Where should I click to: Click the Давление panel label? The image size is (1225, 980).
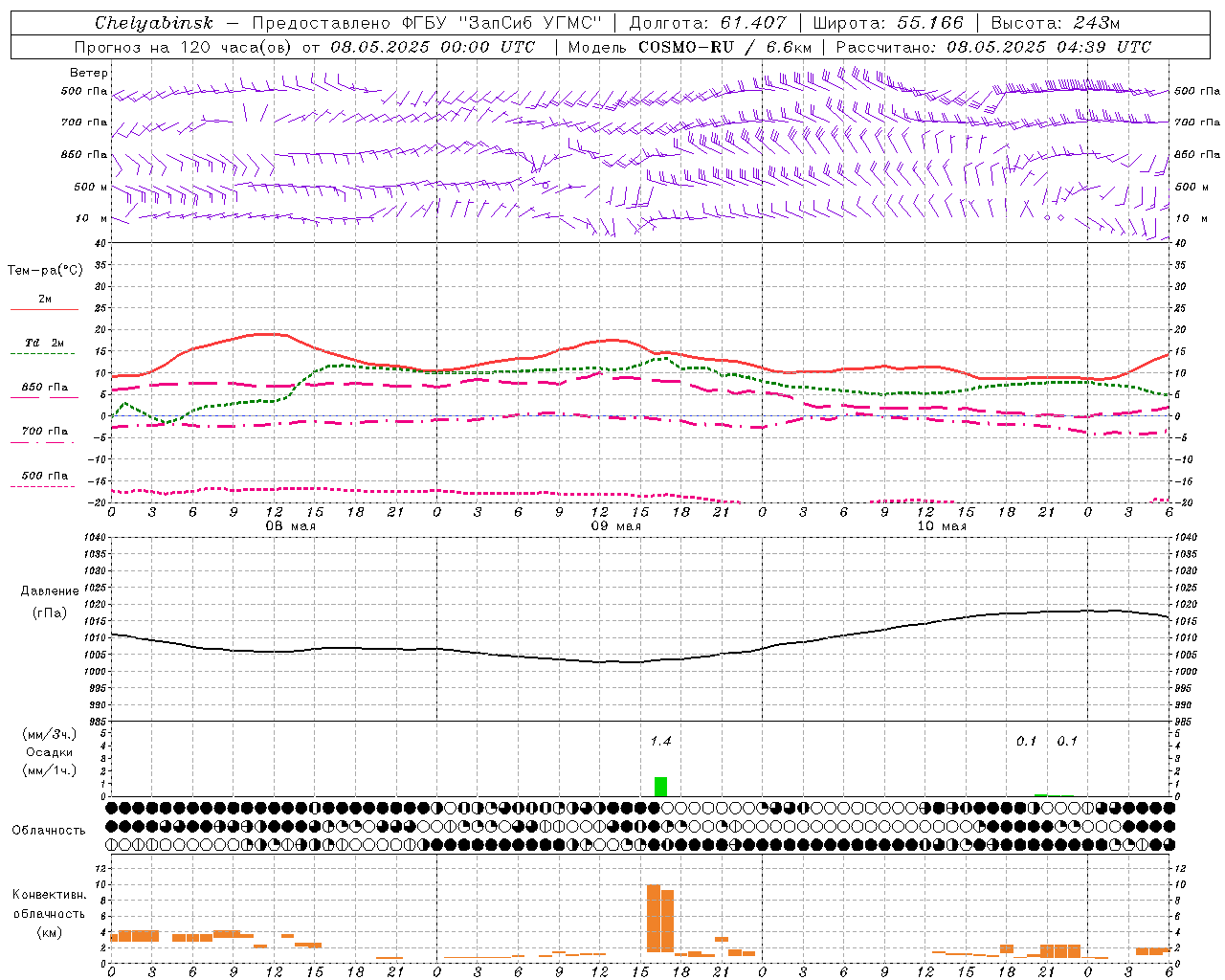coord(50,590)
